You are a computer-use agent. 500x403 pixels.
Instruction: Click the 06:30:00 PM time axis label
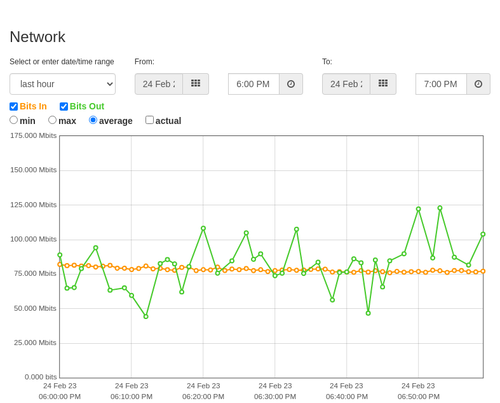point(275,397)
